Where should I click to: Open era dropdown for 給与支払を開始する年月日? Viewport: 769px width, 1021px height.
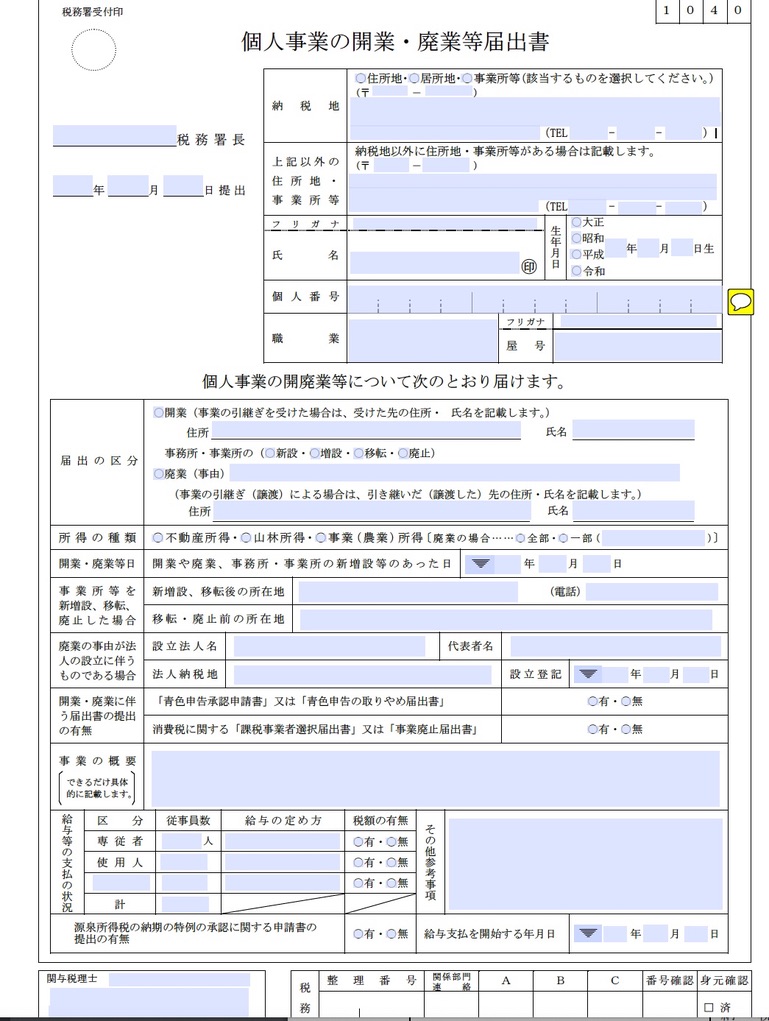point(589,934)
